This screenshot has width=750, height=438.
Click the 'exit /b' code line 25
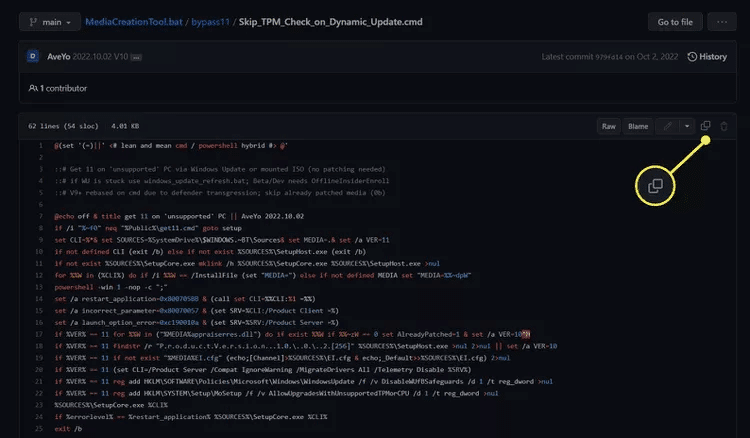click(x=68, y=428)
